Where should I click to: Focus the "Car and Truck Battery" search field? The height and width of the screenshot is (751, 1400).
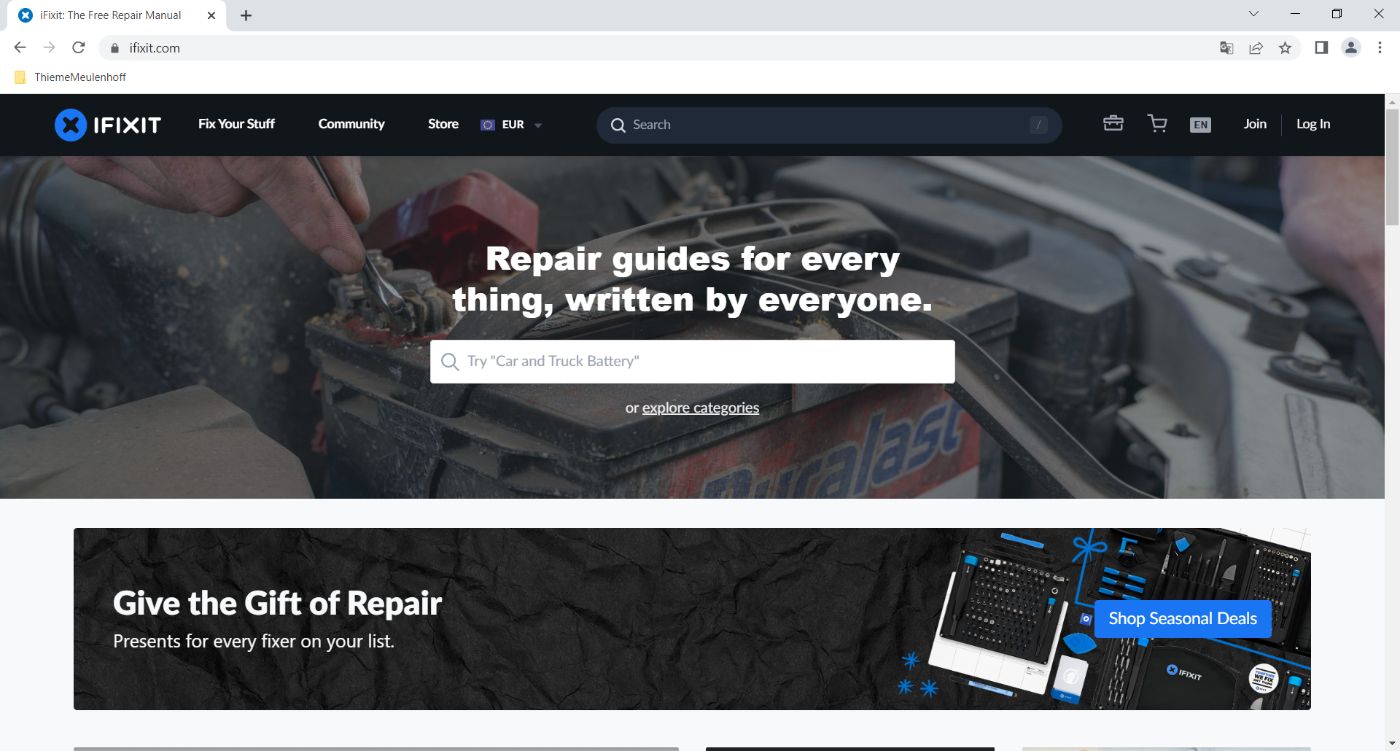(692, 361)
